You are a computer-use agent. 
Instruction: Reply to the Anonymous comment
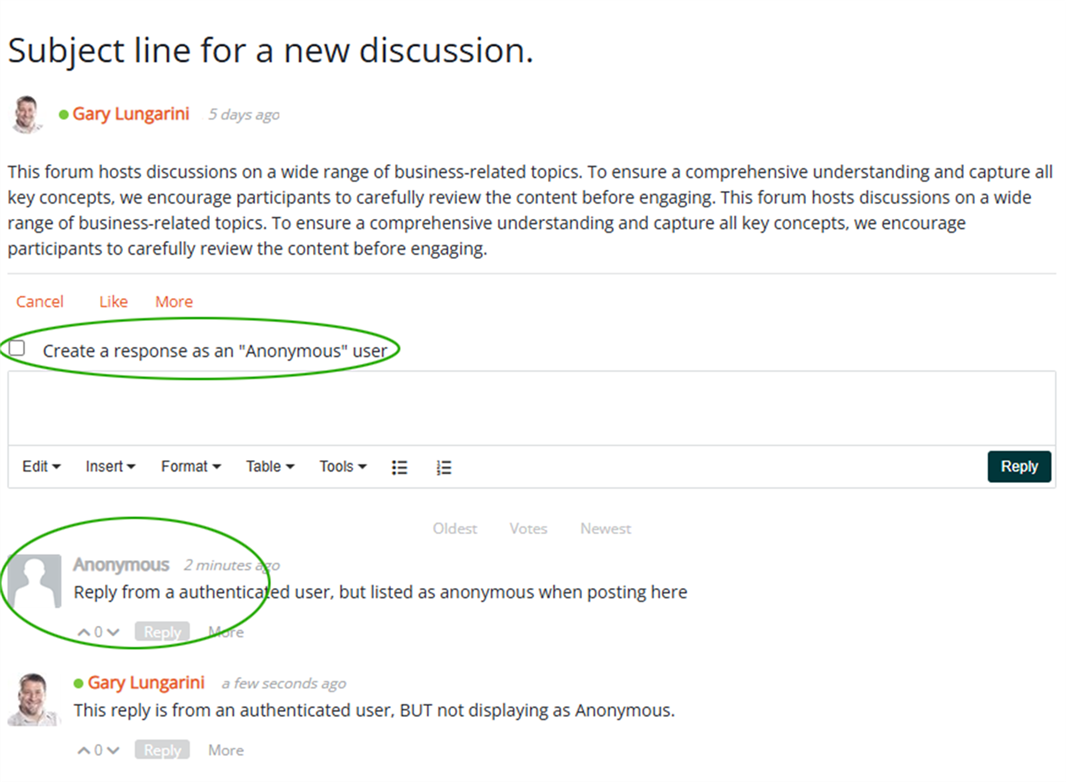tap(162, 632)
